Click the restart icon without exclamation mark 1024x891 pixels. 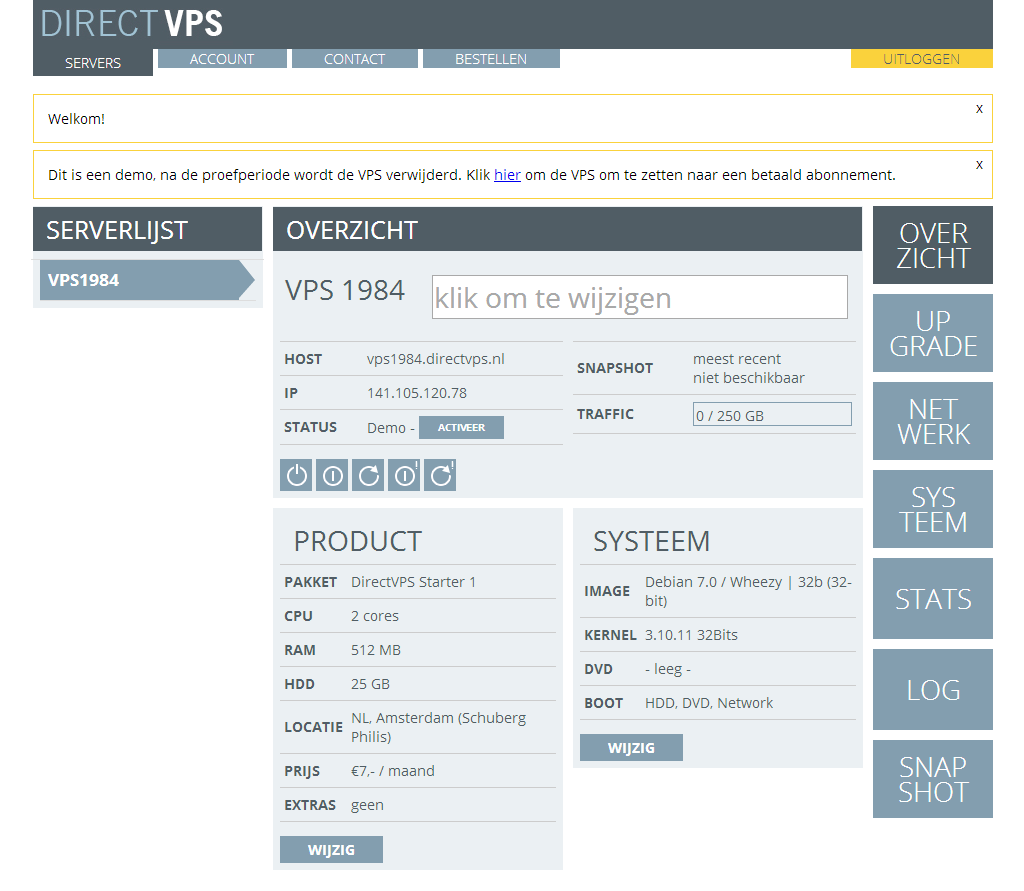pyautogui.click(x=368, y=476)
